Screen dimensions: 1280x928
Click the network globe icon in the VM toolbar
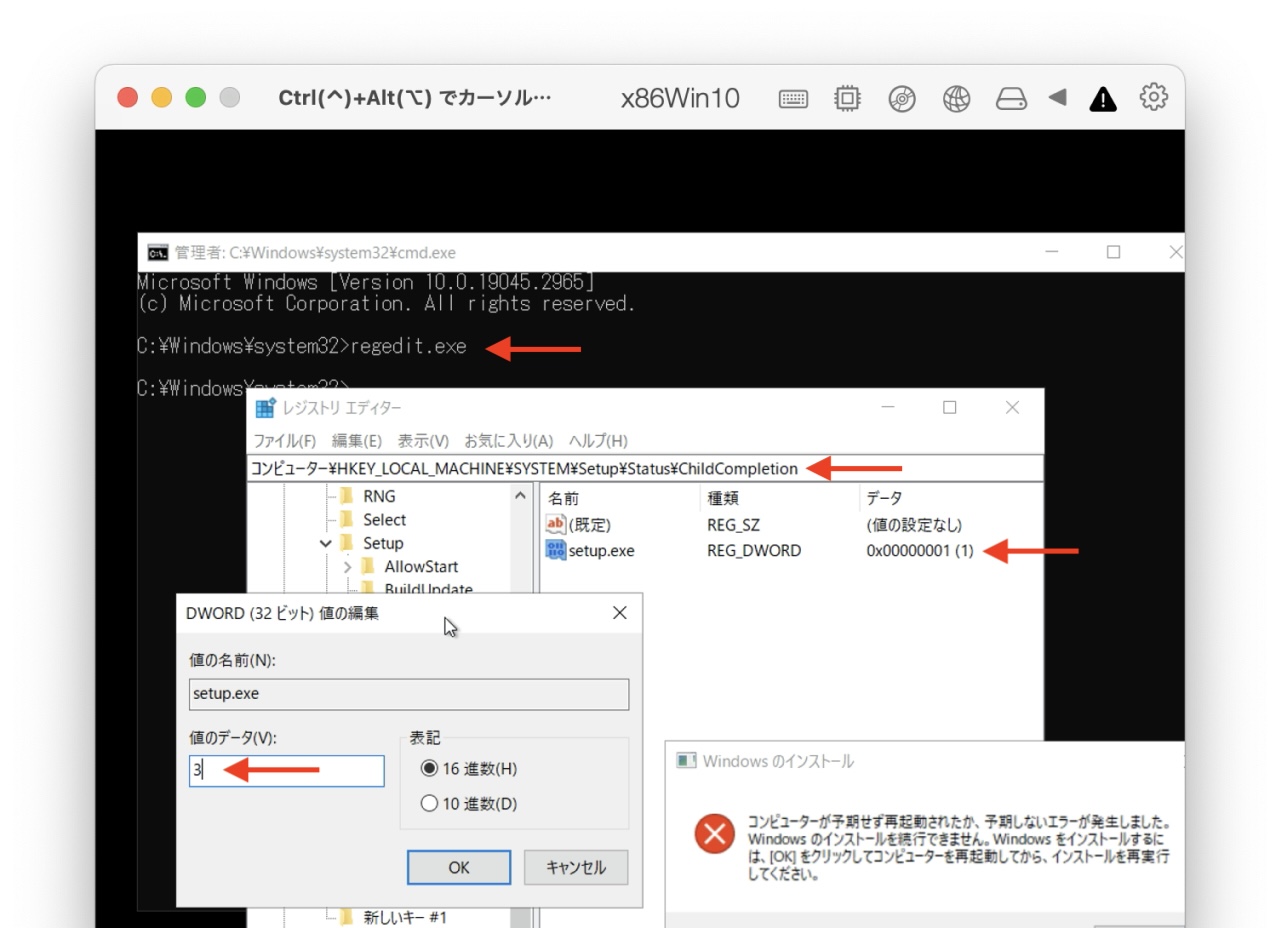(957, 98)
